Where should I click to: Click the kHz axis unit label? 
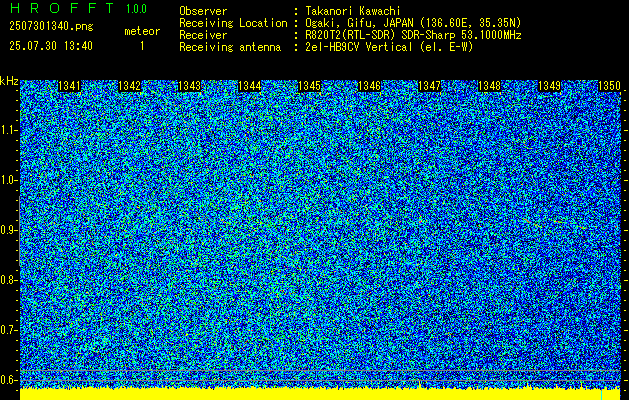[9, 81]
